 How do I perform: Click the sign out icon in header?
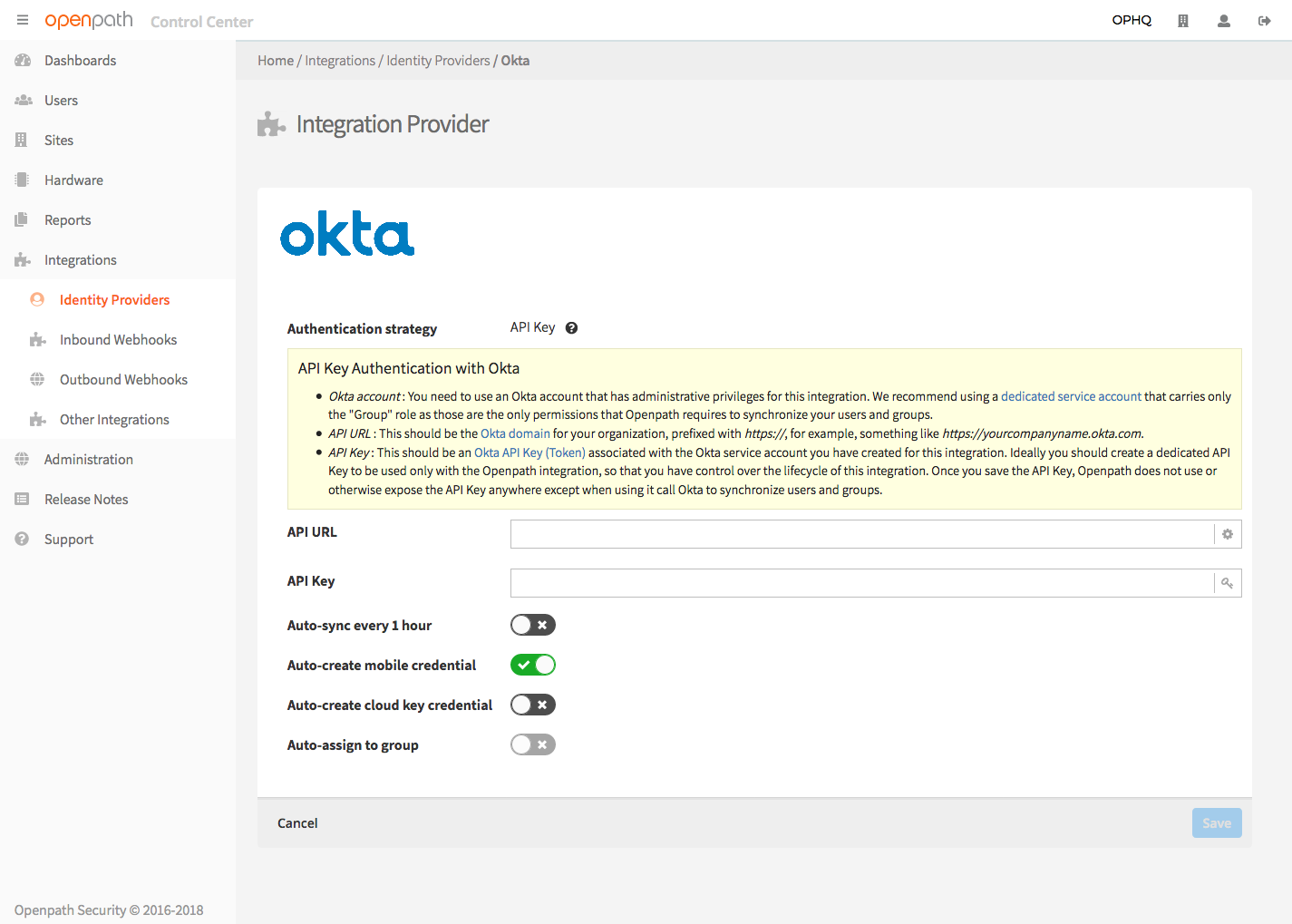[x=1265, y=21]
